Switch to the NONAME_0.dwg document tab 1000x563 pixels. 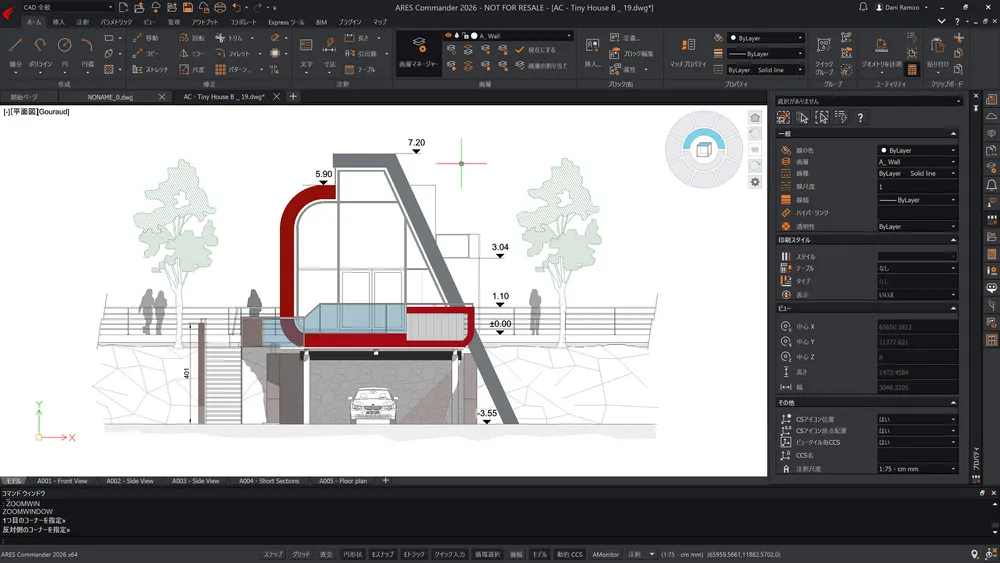[x=110, y=97]
